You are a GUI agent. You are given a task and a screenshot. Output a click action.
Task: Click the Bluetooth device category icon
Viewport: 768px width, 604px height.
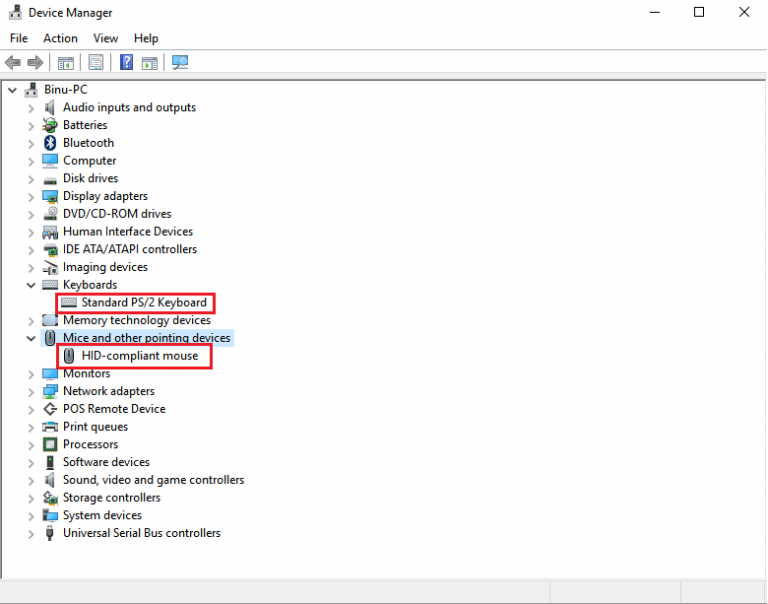[50, 143]
